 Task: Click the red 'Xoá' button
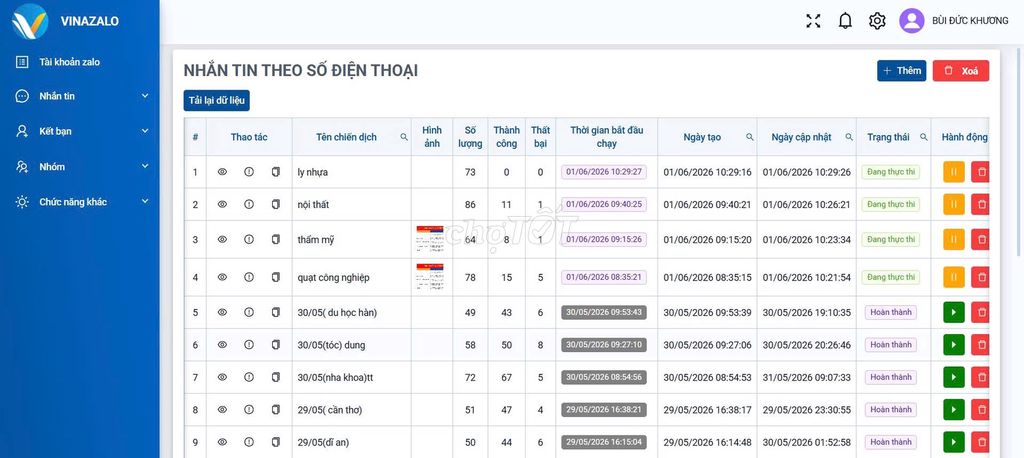pos(961,71)
